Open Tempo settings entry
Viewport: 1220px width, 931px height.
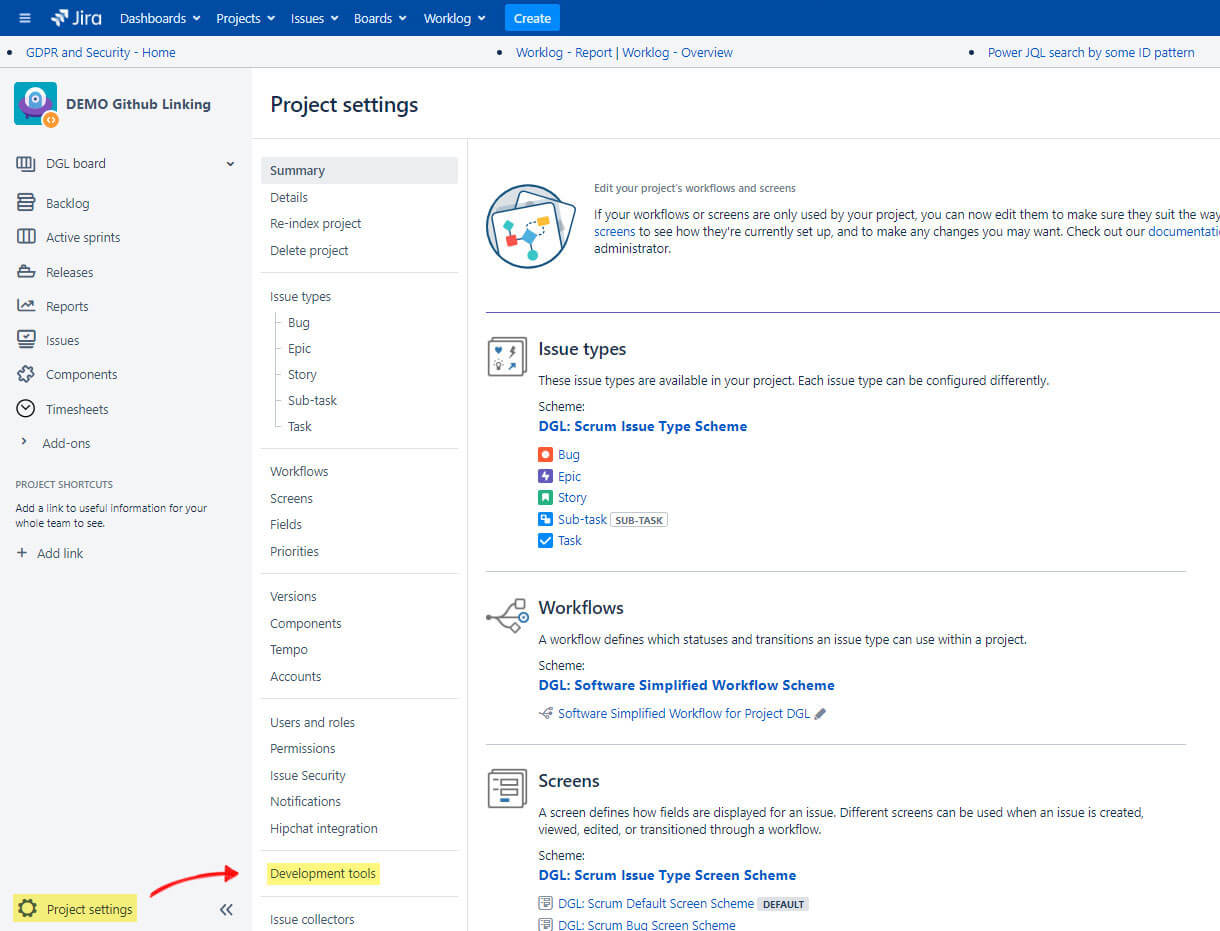289,649
